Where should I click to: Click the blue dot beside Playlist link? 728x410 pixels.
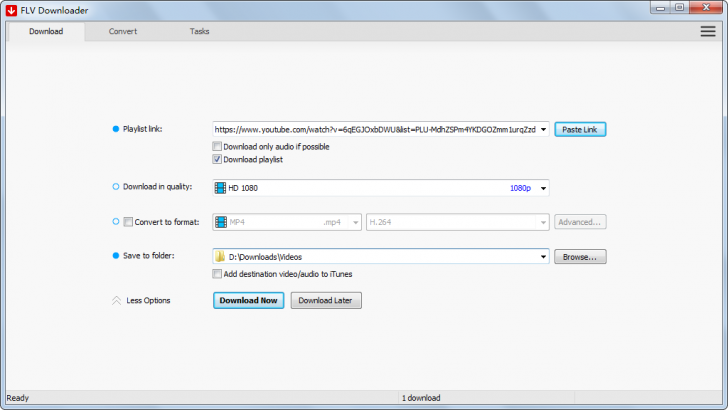(116, 129)
